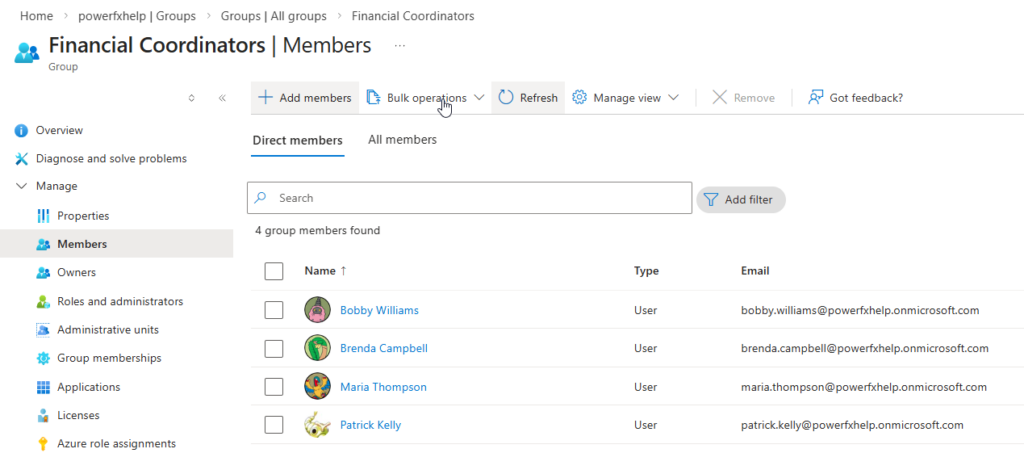Click the Properties bars icon in sidebar
Screen dimensions: 1024x453
coord(43,216)
